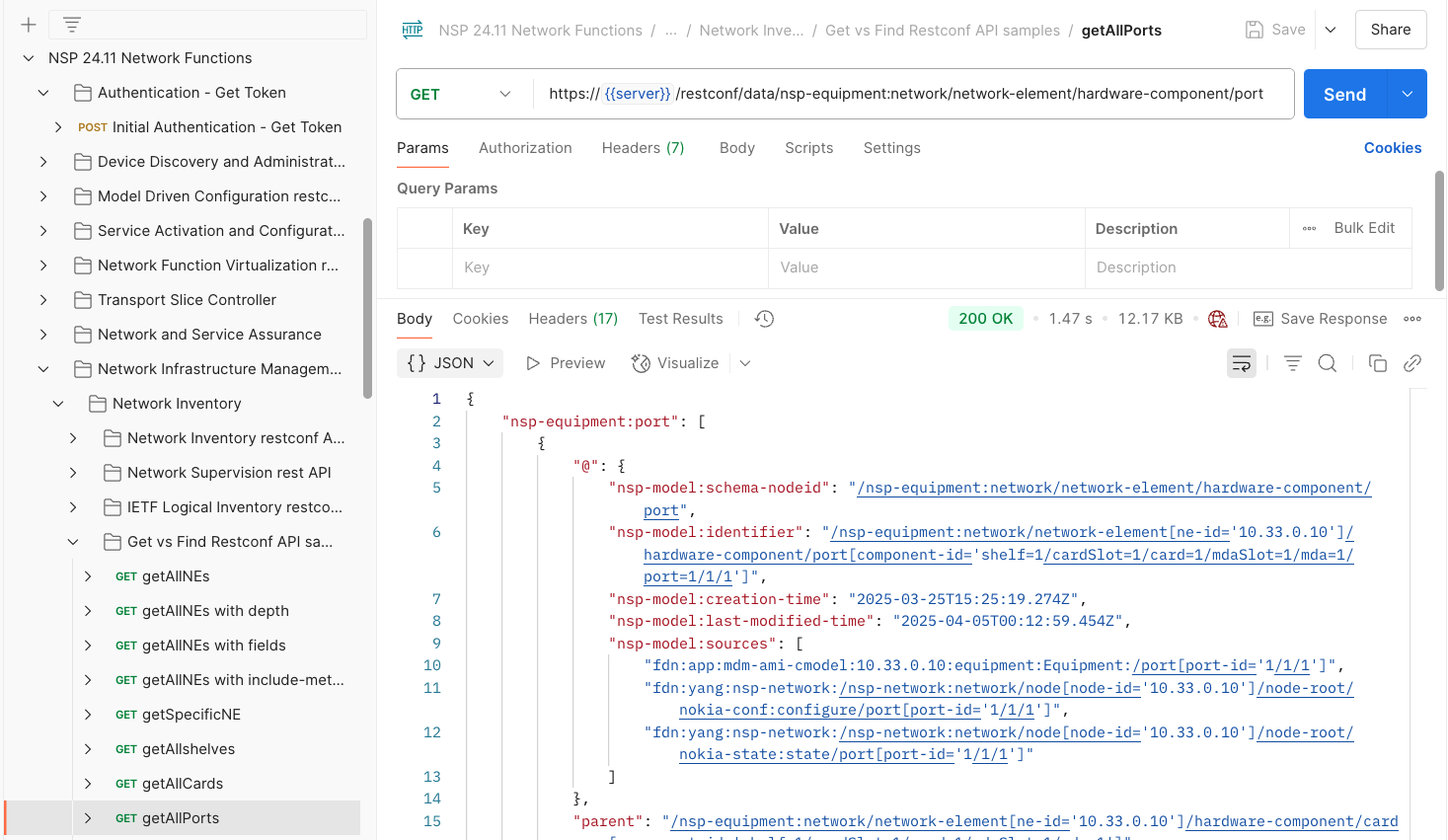
Task: Collapse the Network Inventory folder
Action: pyautogui.click(x=58, y=404)
